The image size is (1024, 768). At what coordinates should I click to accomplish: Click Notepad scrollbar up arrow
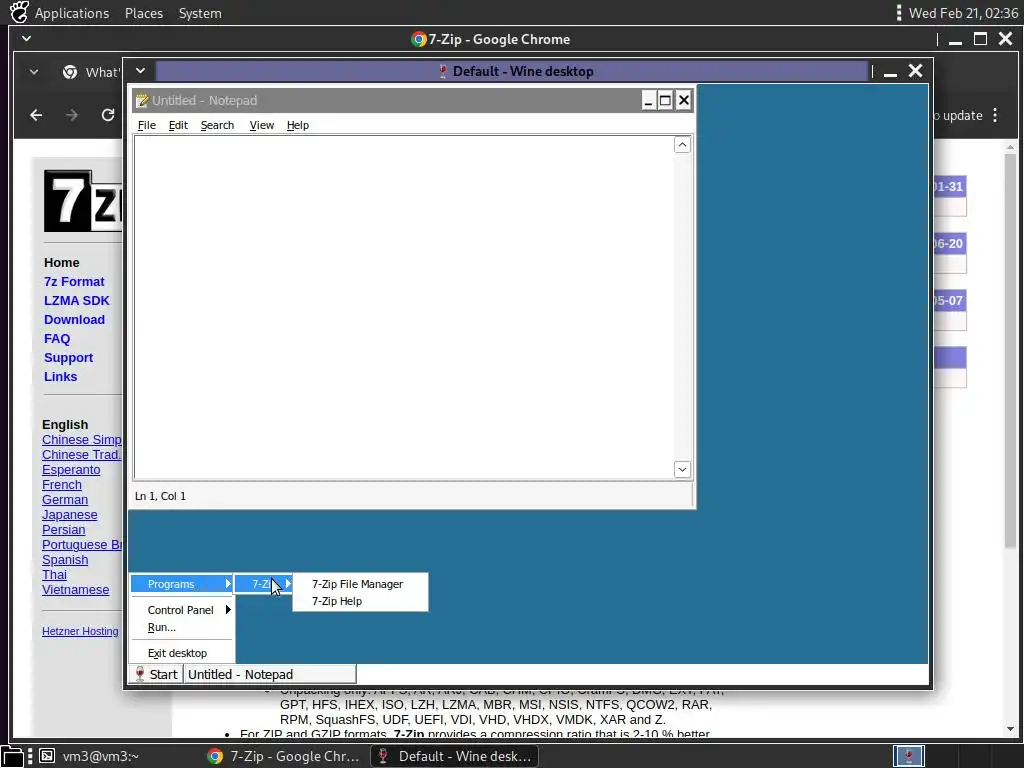(x=682, y=144)
